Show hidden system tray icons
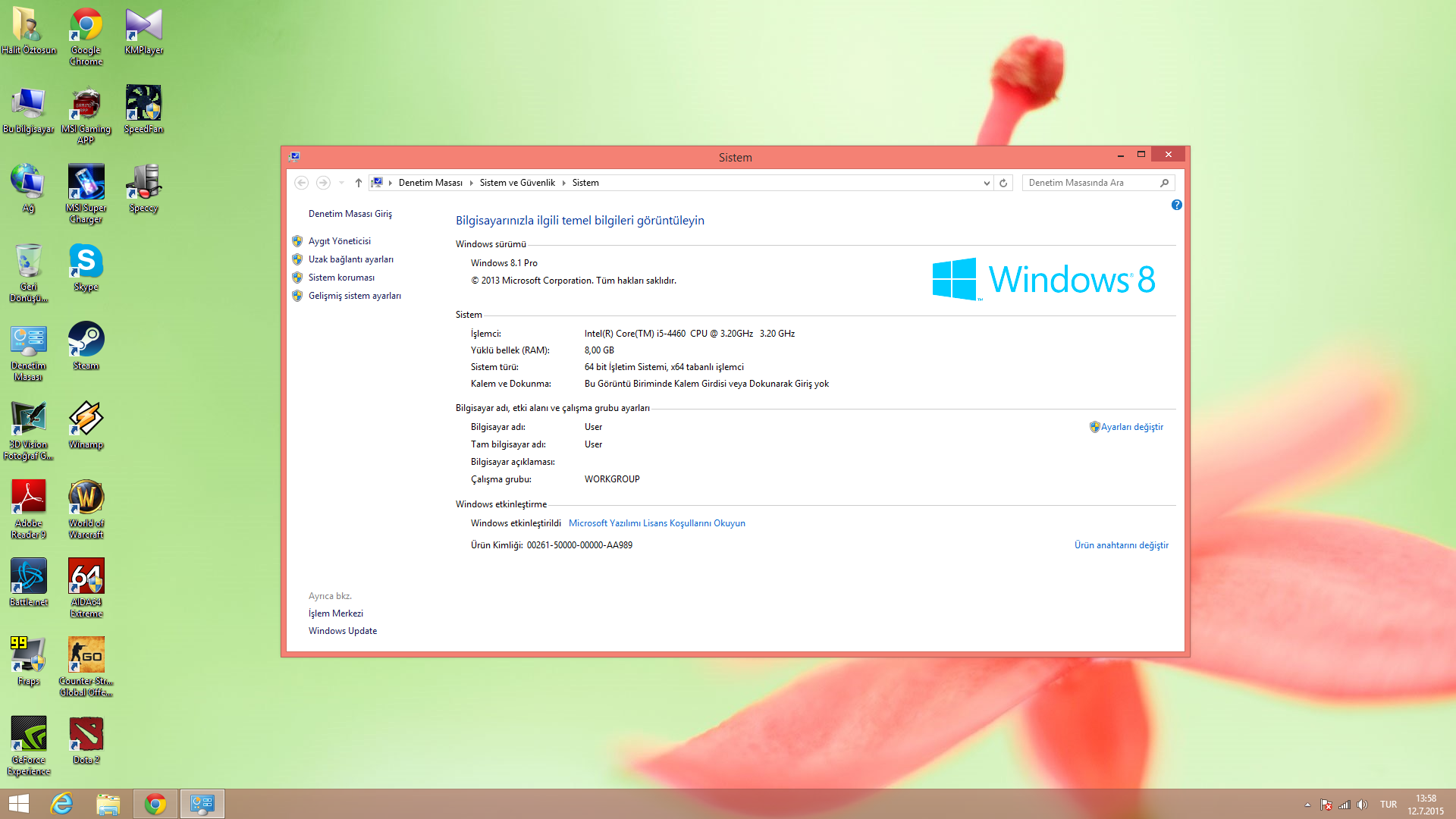The height and width of the screenshot is (819, 1456). tap(1307, 805)
